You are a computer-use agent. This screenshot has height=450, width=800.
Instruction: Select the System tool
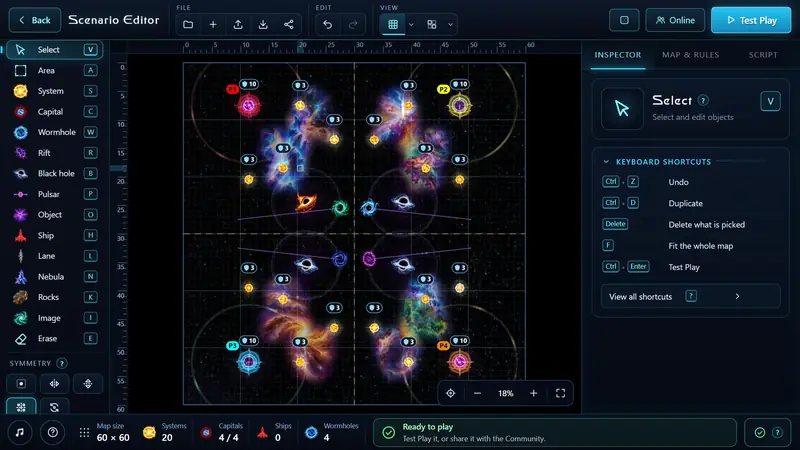coord(55,91)
